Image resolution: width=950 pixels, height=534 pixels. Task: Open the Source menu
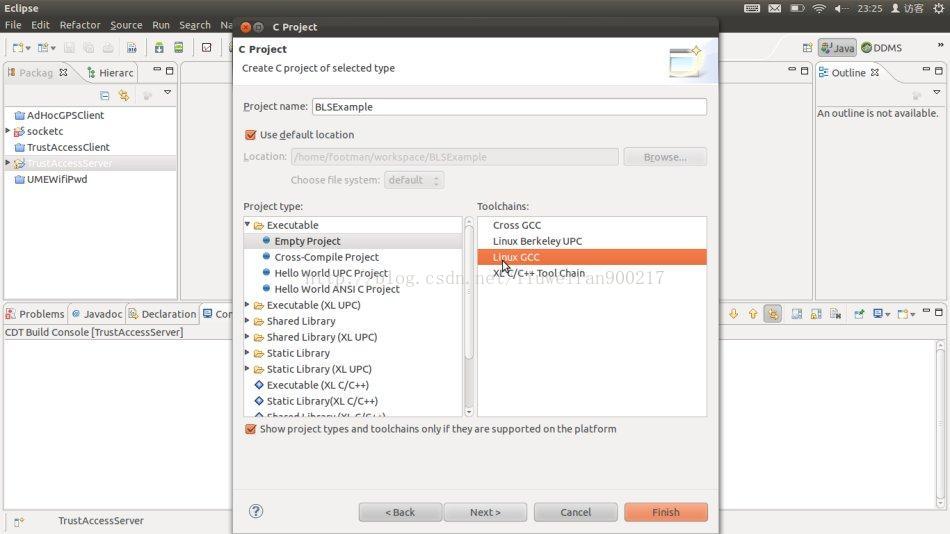click(x=126, y=25)
